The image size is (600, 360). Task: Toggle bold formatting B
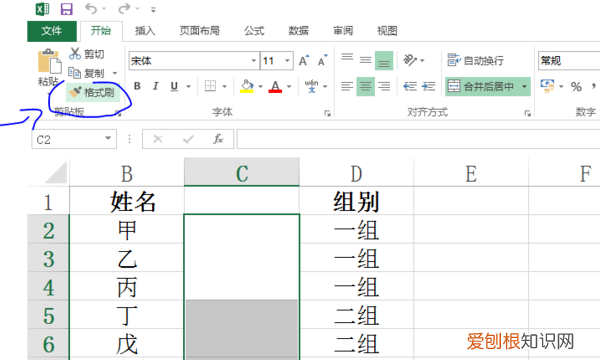pyautogui.click(x=137, y=86)
